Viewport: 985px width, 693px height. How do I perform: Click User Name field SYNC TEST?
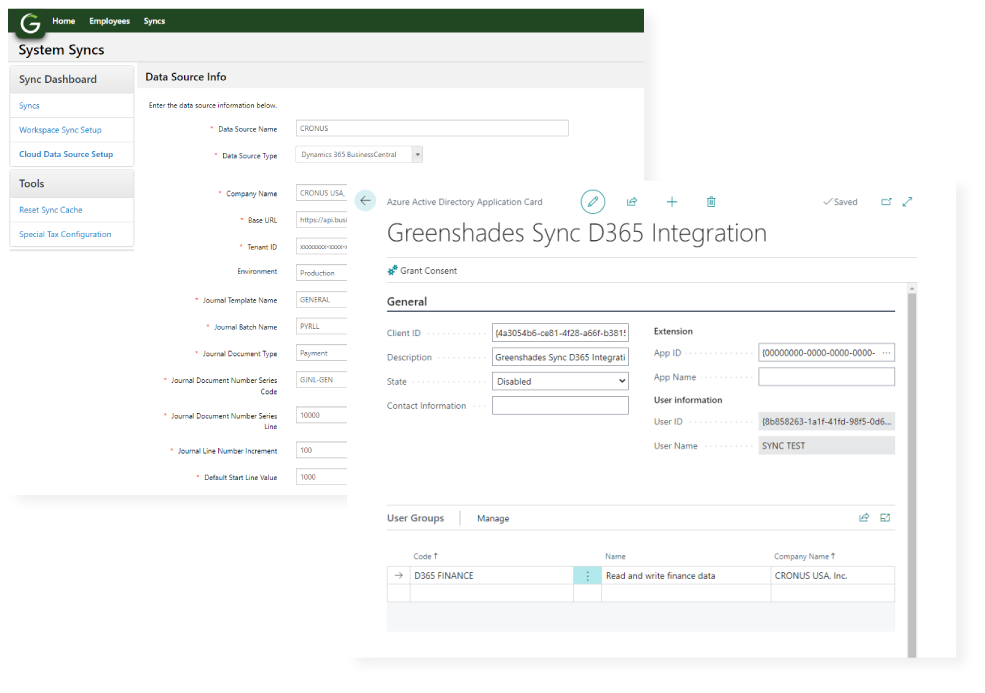tap(826, 445)
